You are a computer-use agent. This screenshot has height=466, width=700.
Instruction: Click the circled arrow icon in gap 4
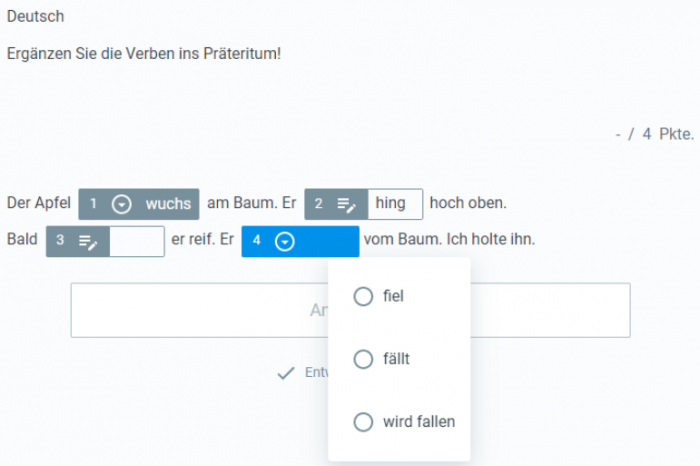point(284,241)
